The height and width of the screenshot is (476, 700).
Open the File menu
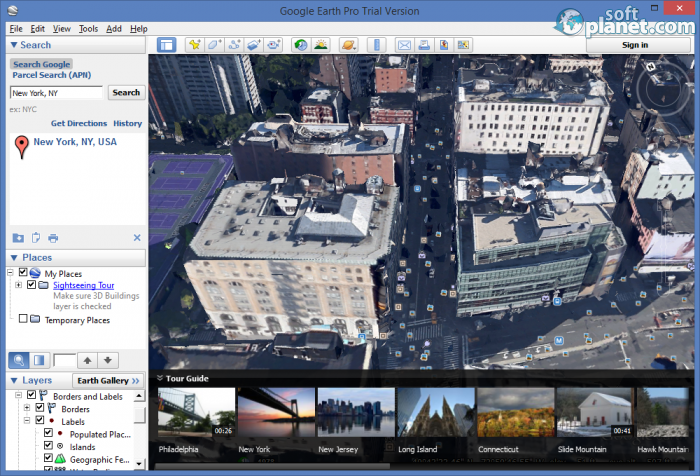(16, 29)
